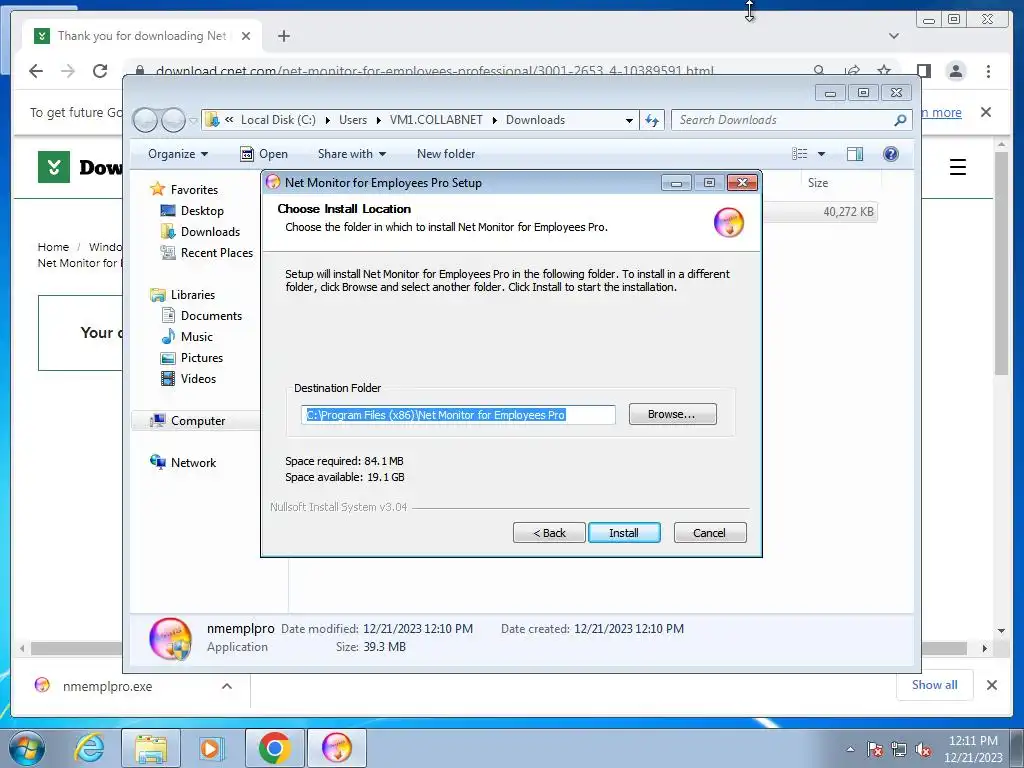Toggle the Explorer preview pane icon
1024x768 pixels.
tap(854, 154)
